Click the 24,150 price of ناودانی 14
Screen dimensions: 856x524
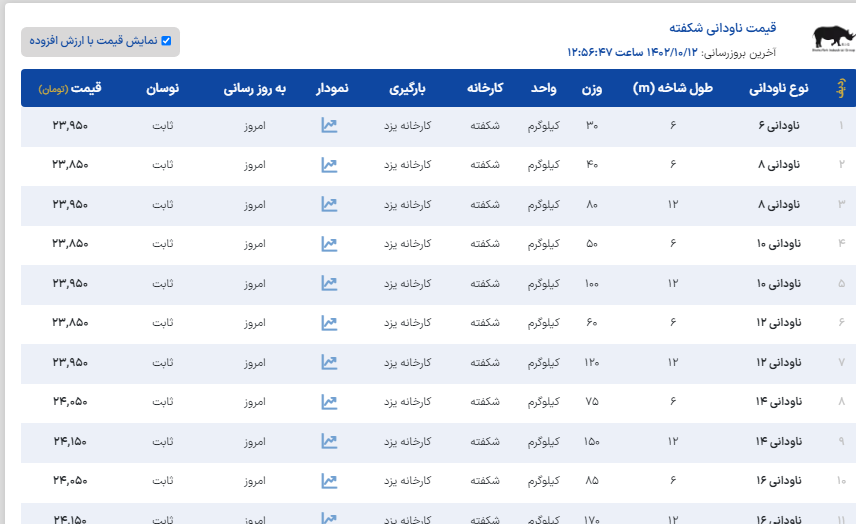coord(70,441)
